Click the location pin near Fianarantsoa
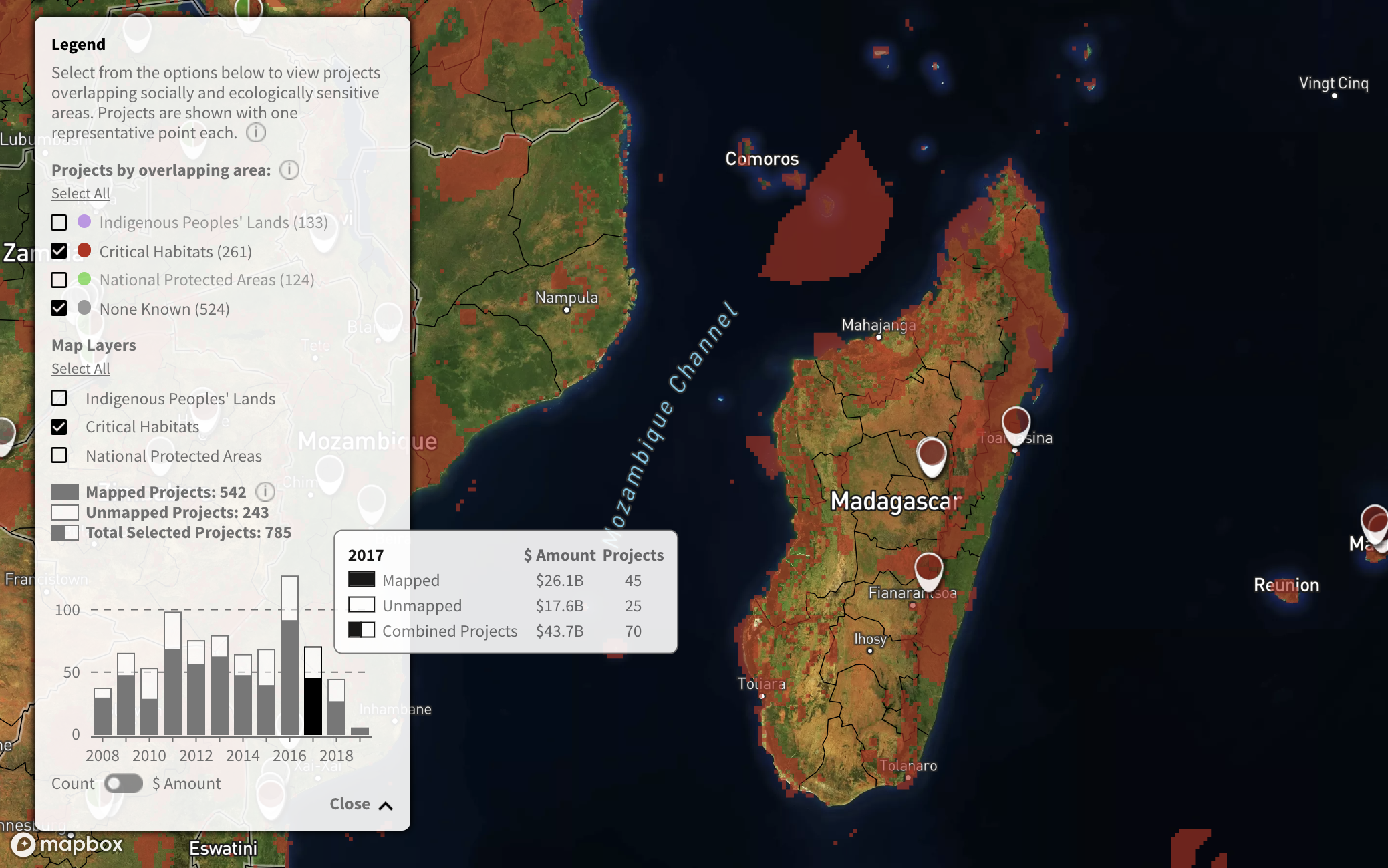The width and height of the screenshot is (1388, 868). [928, 570]
